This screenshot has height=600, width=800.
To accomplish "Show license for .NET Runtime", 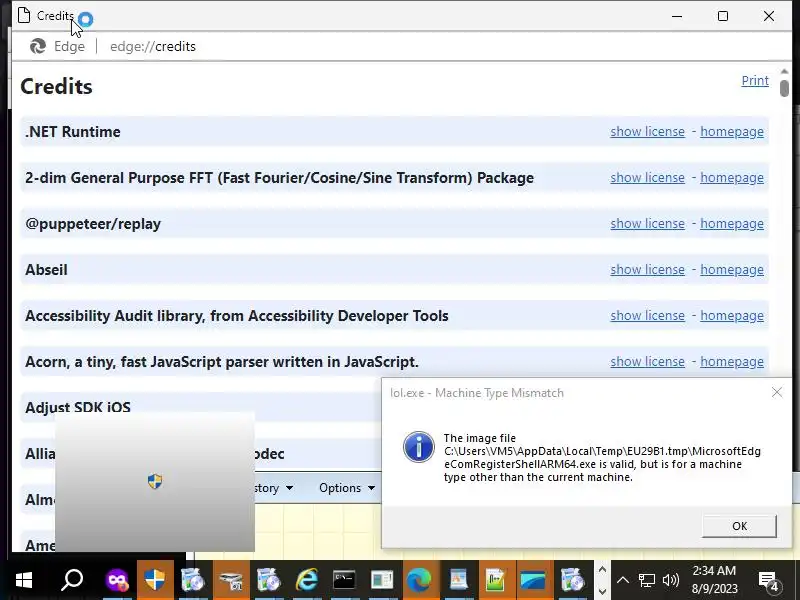I will (647, 132).
